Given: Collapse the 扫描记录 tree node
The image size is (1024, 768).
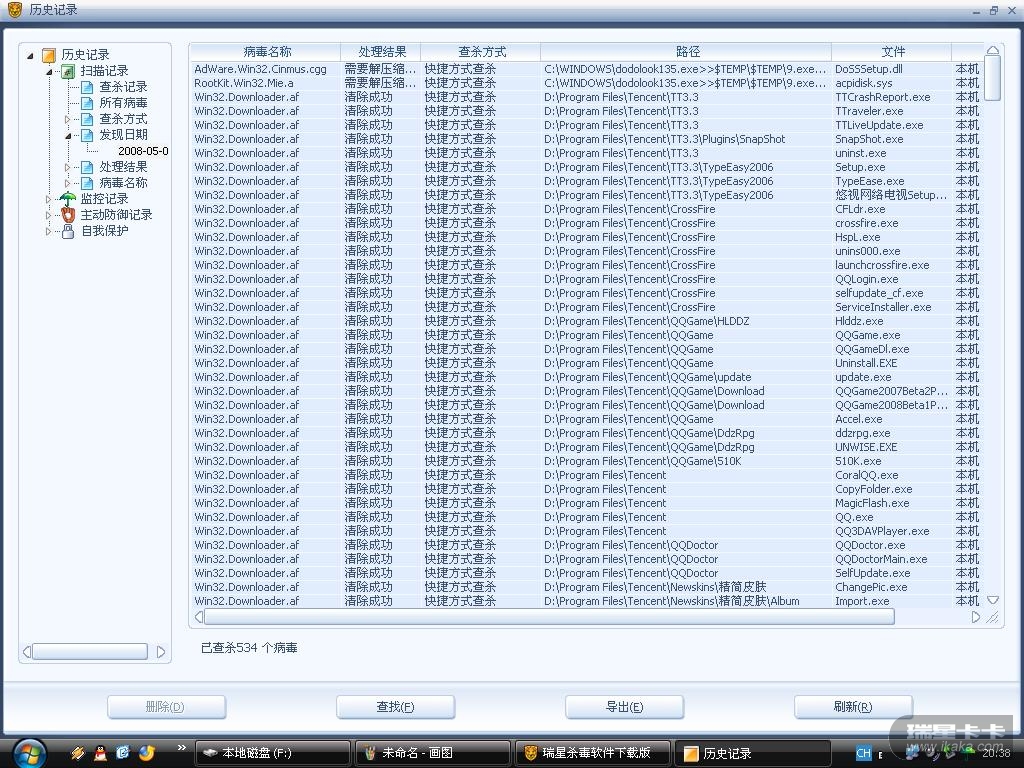Looking at the screenshot, I should tap(49, 72).
